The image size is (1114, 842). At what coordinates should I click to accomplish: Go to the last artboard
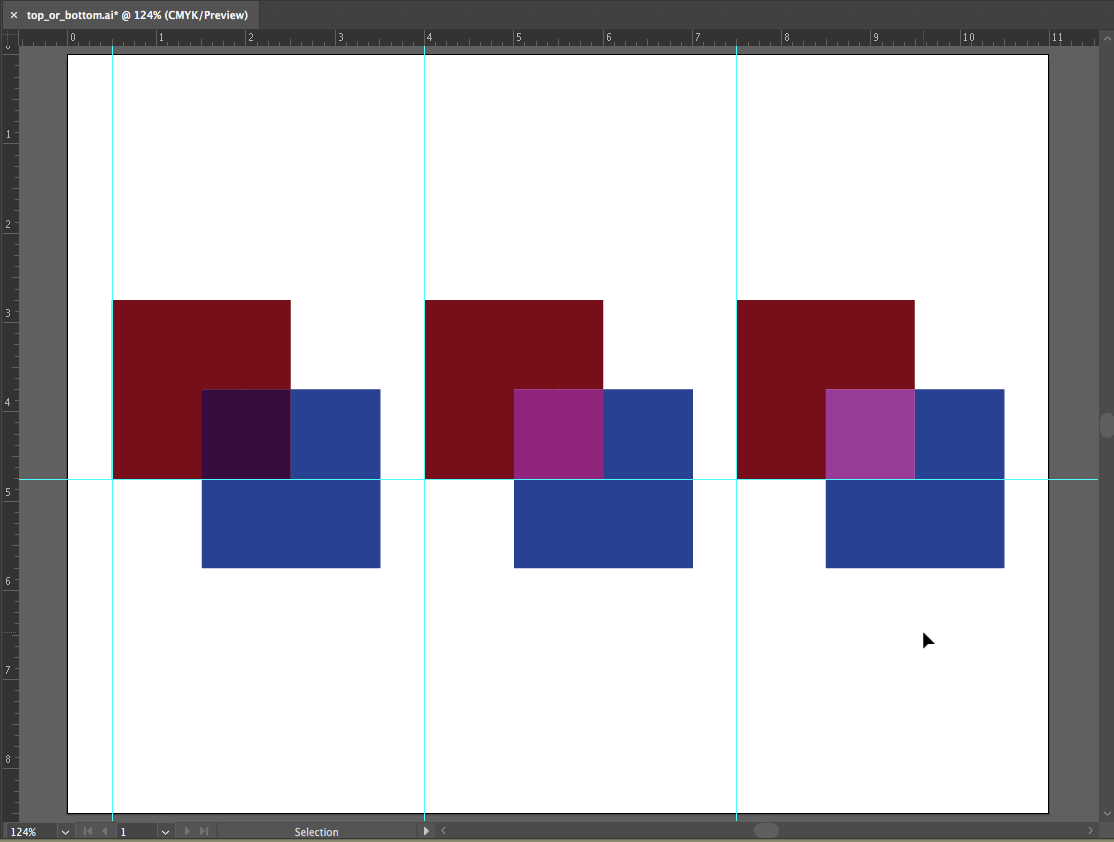click(x=204, y=831)
